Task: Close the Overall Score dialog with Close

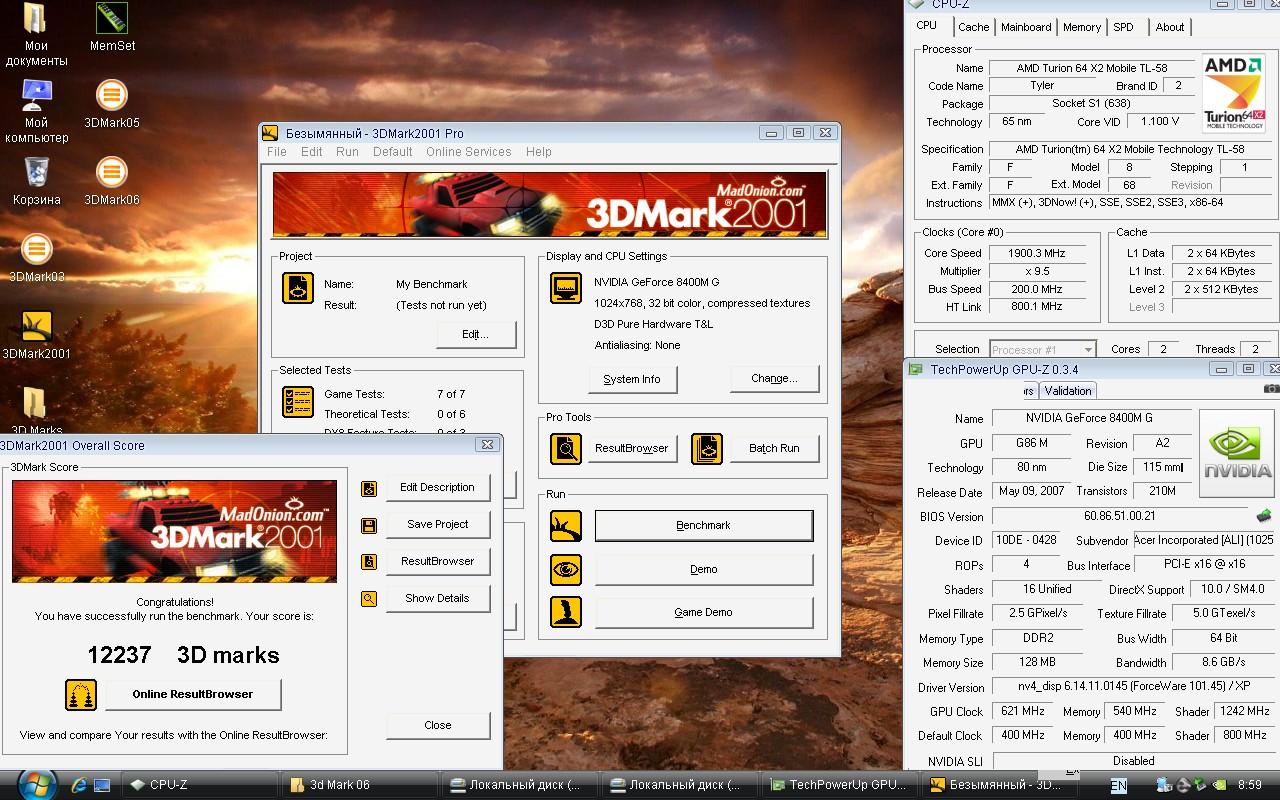Action: (x=437, y=725)
